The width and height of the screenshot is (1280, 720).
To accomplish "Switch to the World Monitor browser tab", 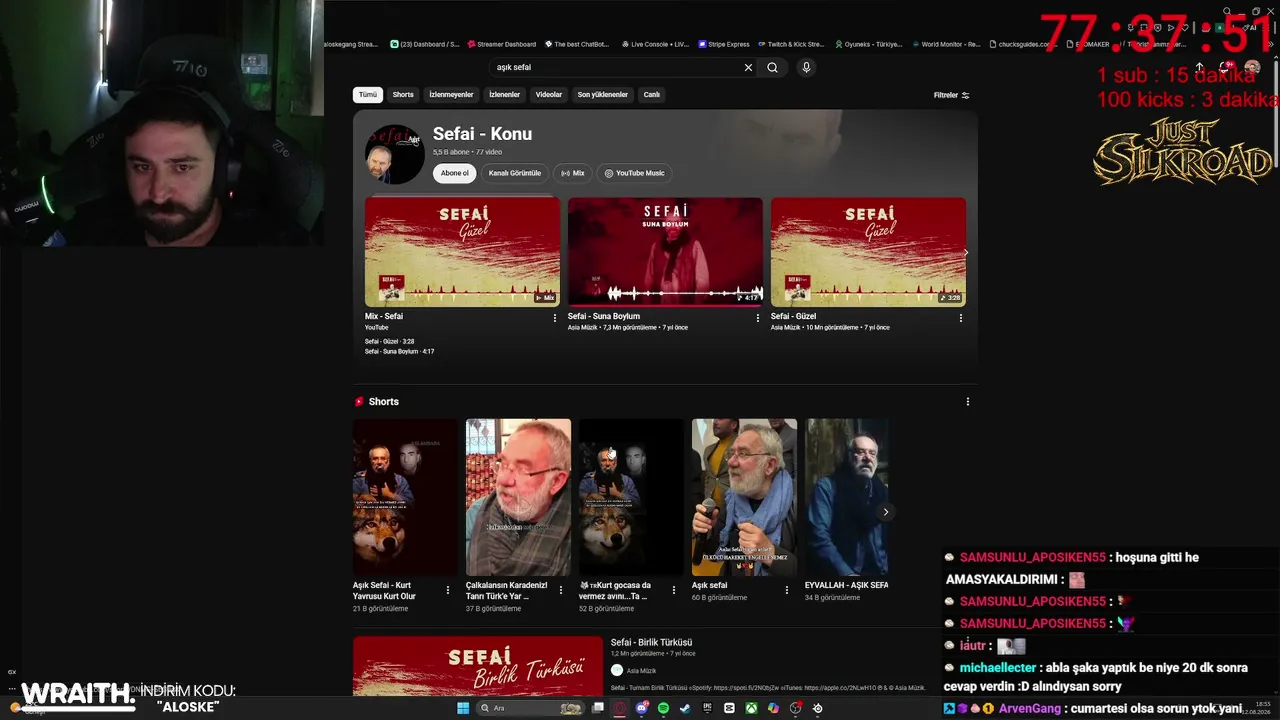I will coord(946,44).
